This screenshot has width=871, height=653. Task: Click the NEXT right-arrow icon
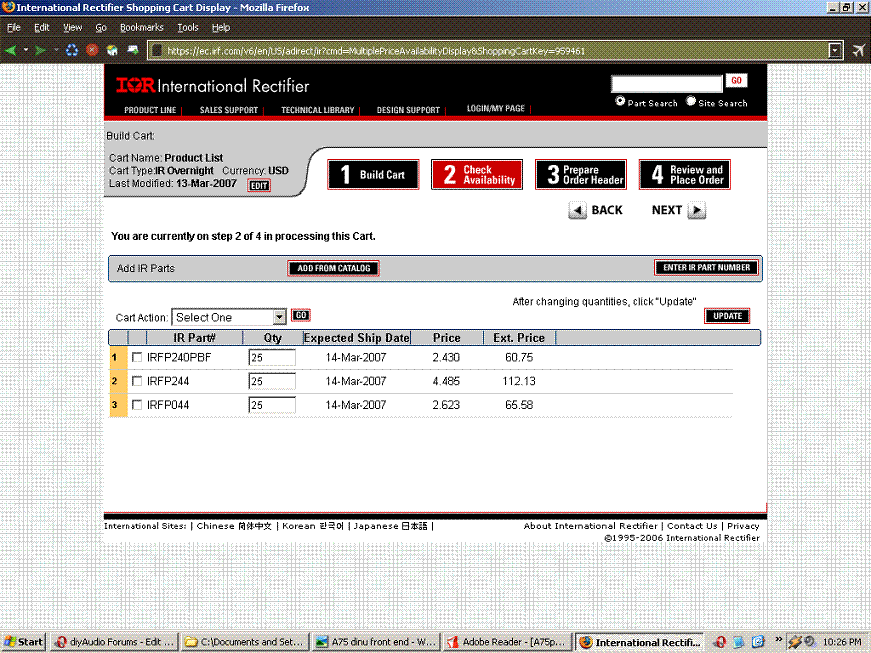[697, 210]
